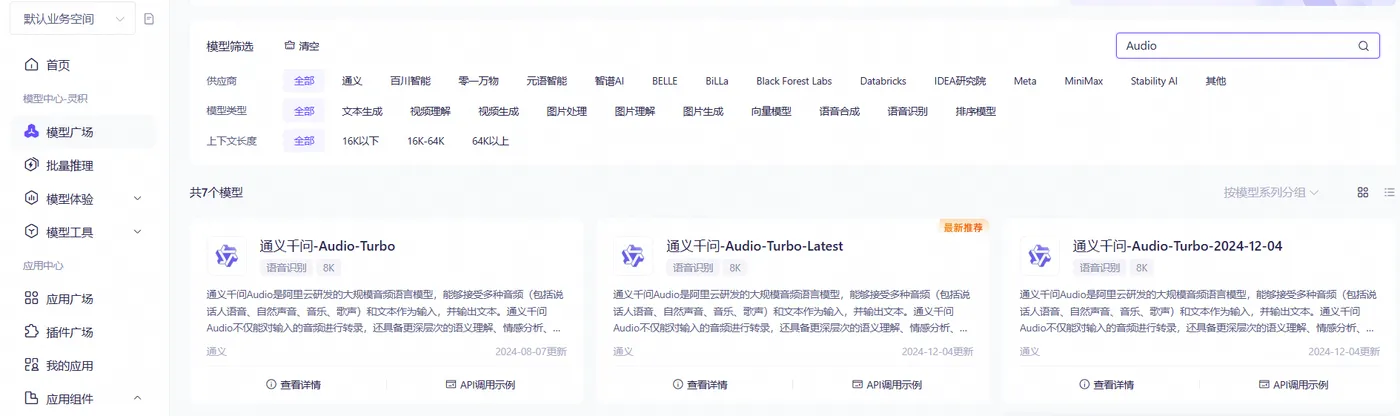This screenshot has height=416, width=1400.
Task: Filter provider by 智谱AI
Action: point(609,81)
